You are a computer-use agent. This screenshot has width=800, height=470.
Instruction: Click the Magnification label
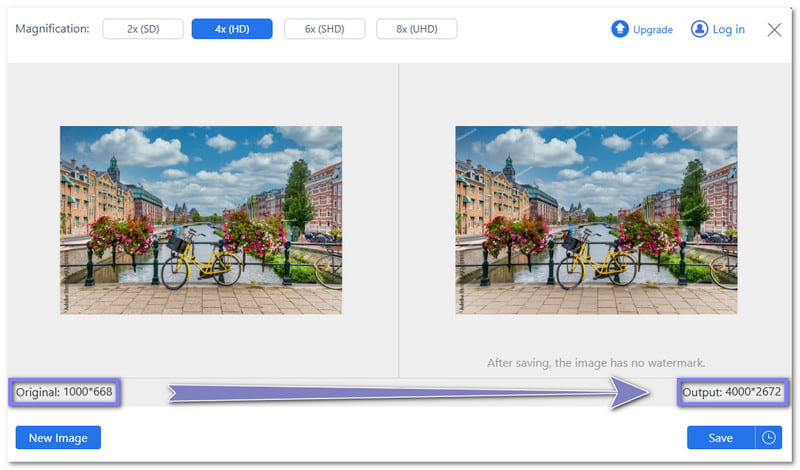tap(53, 29)
